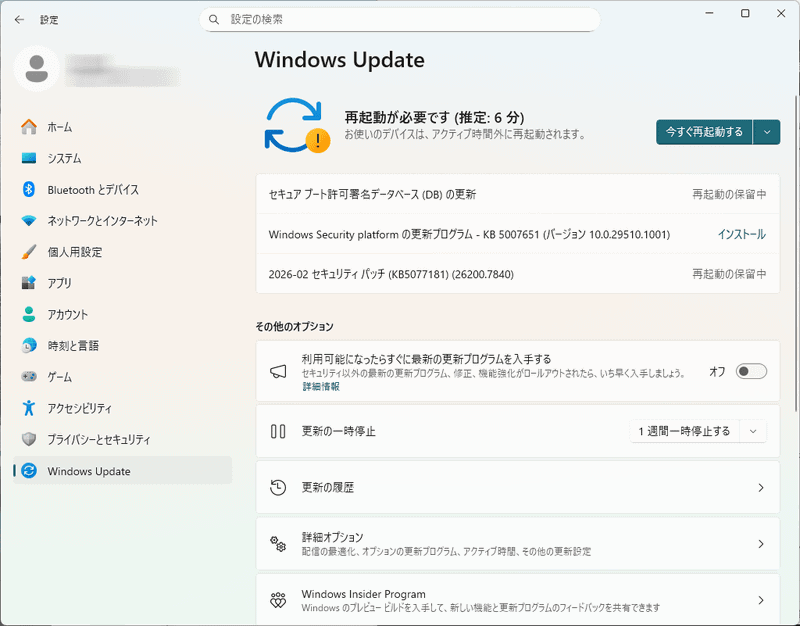This screenshot has width=800, height=626.
Task: Go to ホーム in sidebar
Action: [122, 127]
